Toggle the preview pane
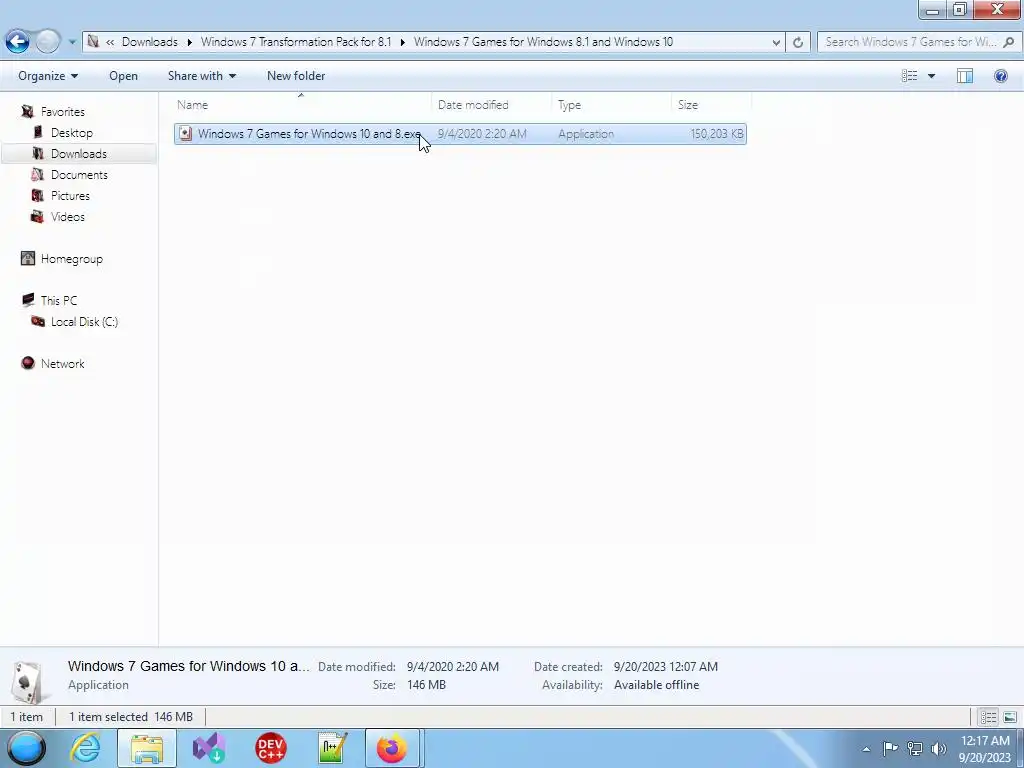This screenshot has width=1024, height=768. pos(965,76)
